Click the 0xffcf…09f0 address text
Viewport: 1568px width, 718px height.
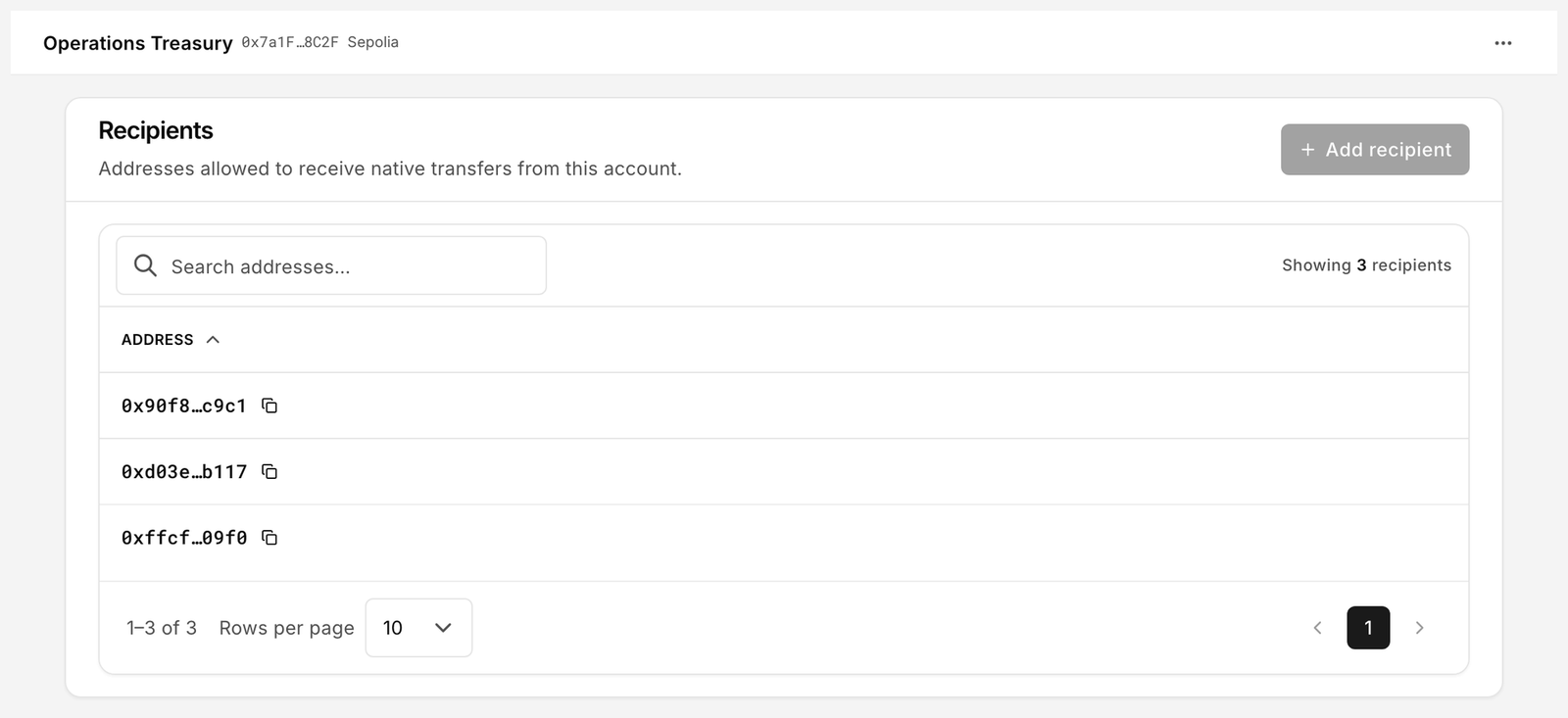(184, 538)
